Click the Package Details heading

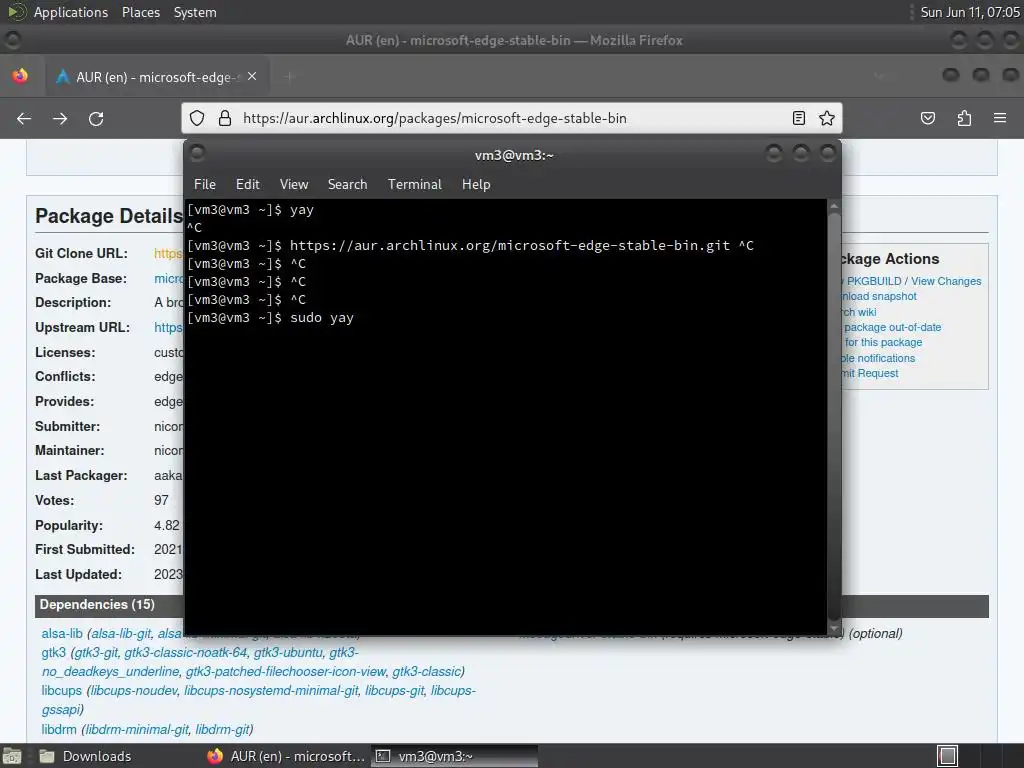[109, 216]
